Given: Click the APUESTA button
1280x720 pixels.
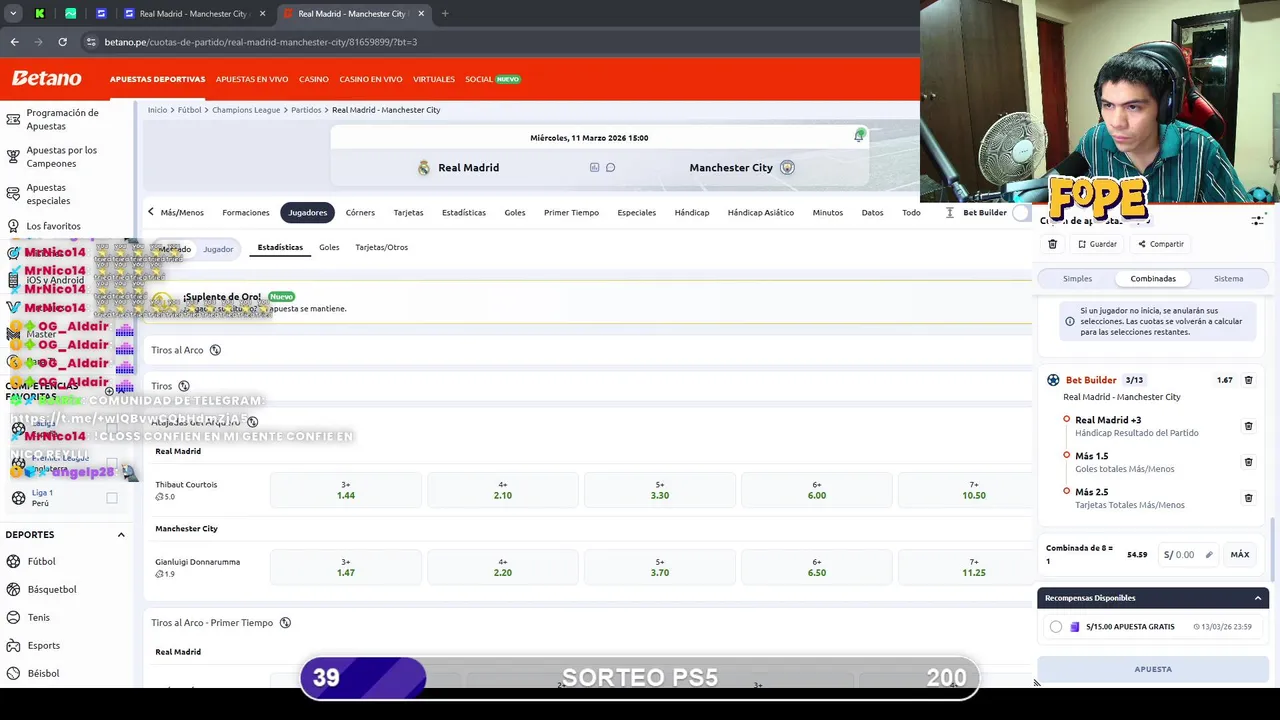Looking at the screenshot, I should (x=1153, y=669).
